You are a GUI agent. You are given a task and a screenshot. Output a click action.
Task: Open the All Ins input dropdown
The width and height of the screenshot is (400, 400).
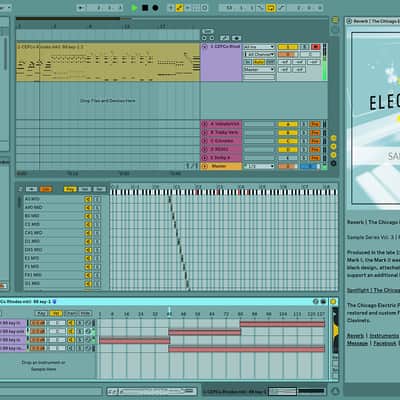(x=259, y=47)
